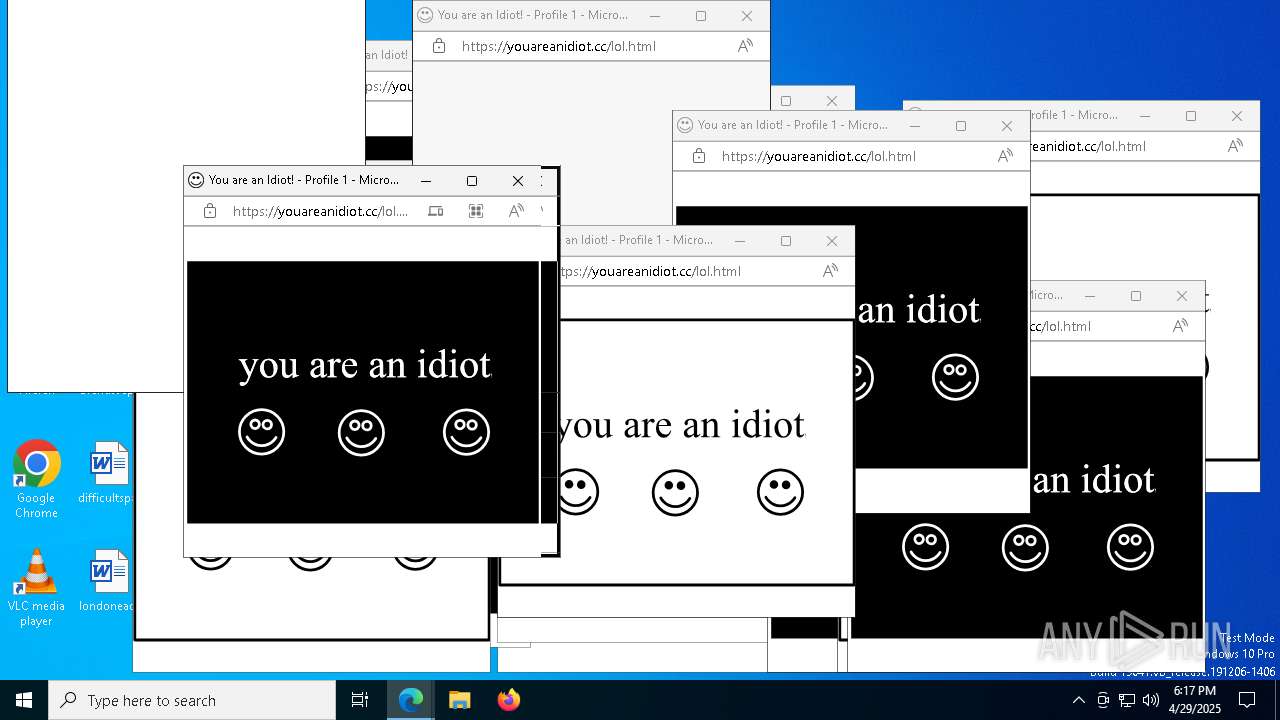Maximize the foreground You are an Idiot window
1280x720 pixels.
pos(472,181)
